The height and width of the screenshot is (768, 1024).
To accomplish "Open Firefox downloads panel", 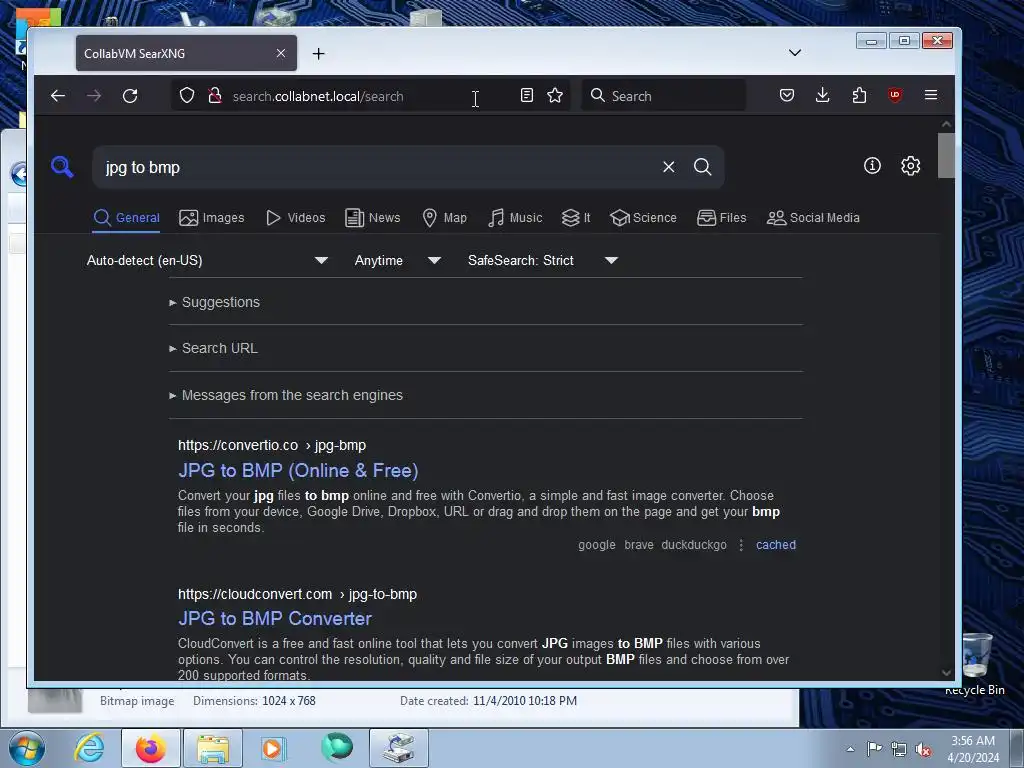I will pos(823,95).
